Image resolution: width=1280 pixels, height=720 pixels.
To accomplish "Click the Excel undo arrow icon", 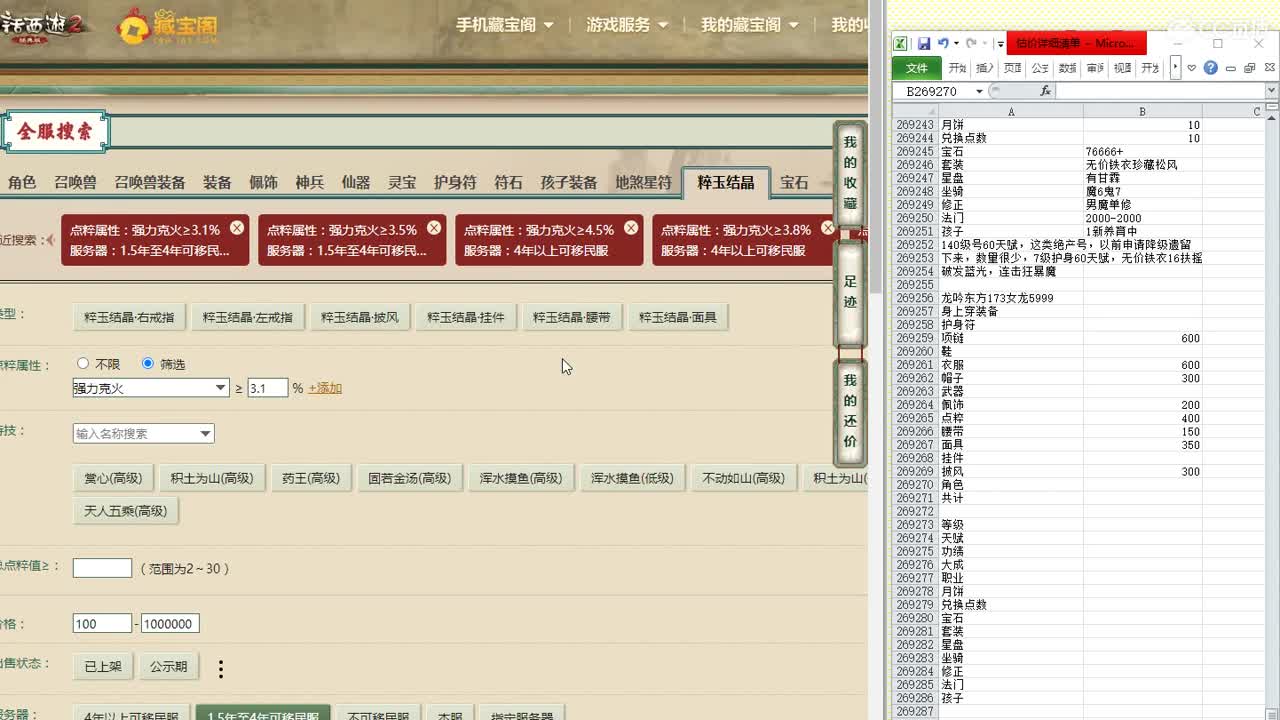I will (942, 44).
